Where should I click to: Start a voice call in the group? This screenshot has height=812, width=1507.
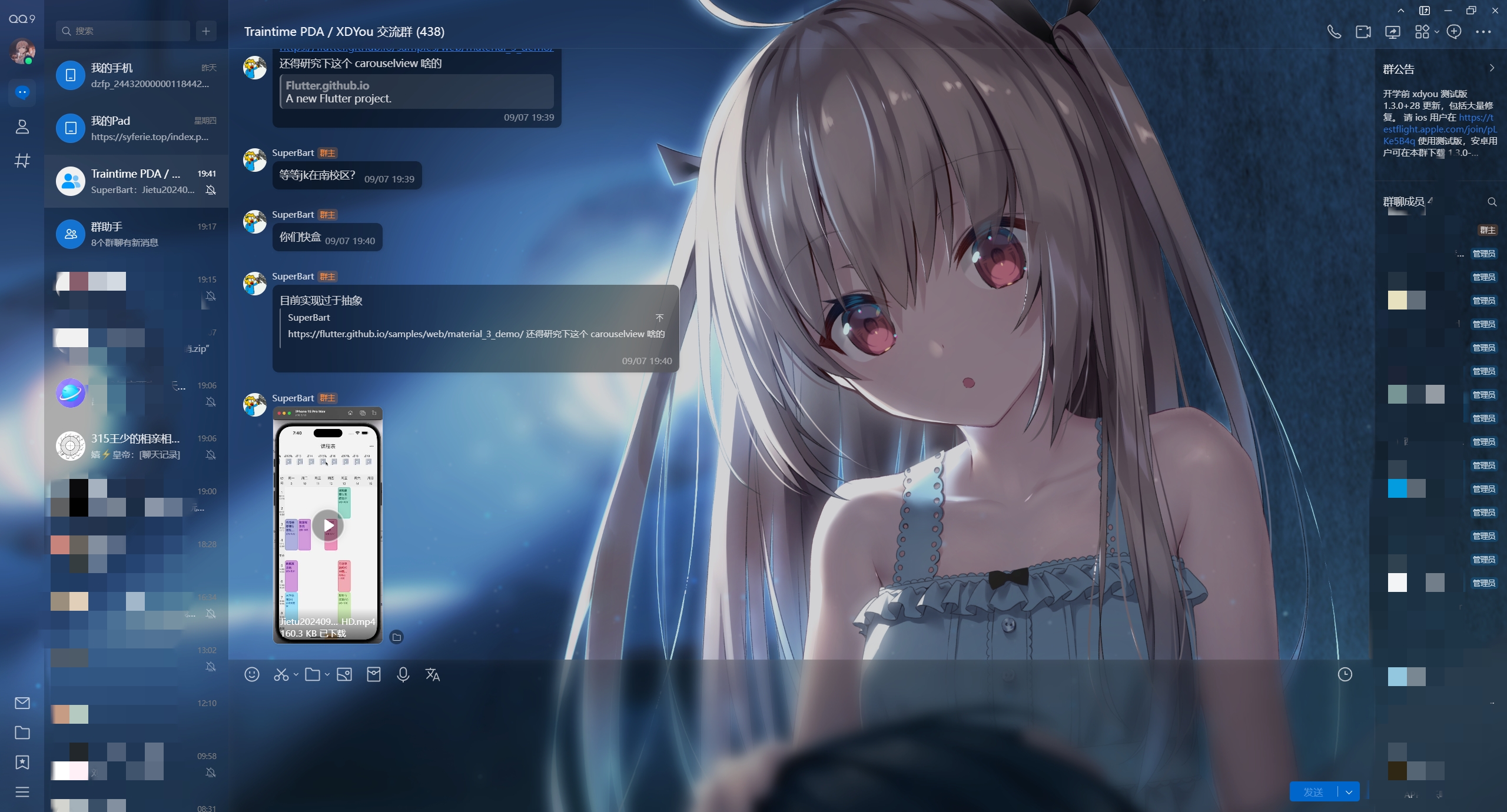[x=1334, y=32]
